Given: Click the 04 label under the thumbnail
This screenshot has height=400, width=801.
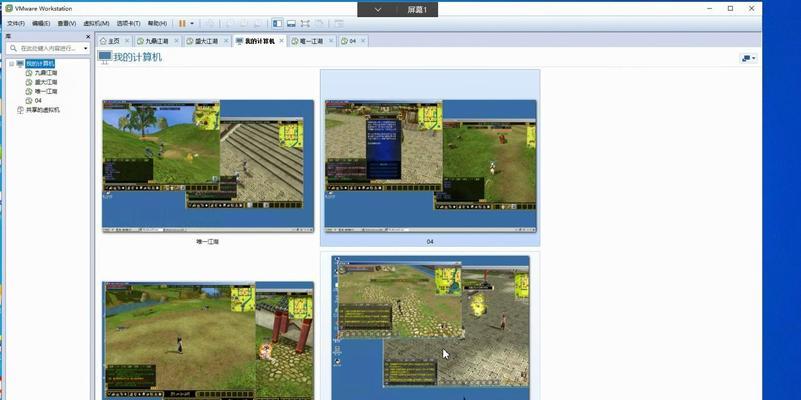Looking at the screenshot, I should point(430,242).
